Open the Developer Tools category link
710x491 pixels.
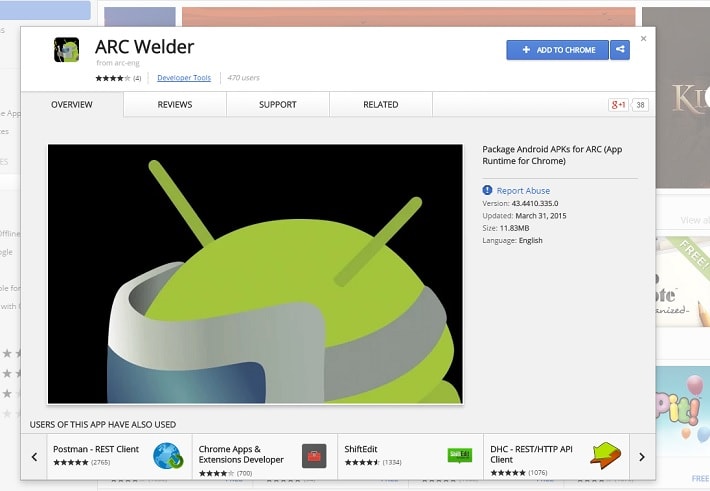click(x=184, y=78)
